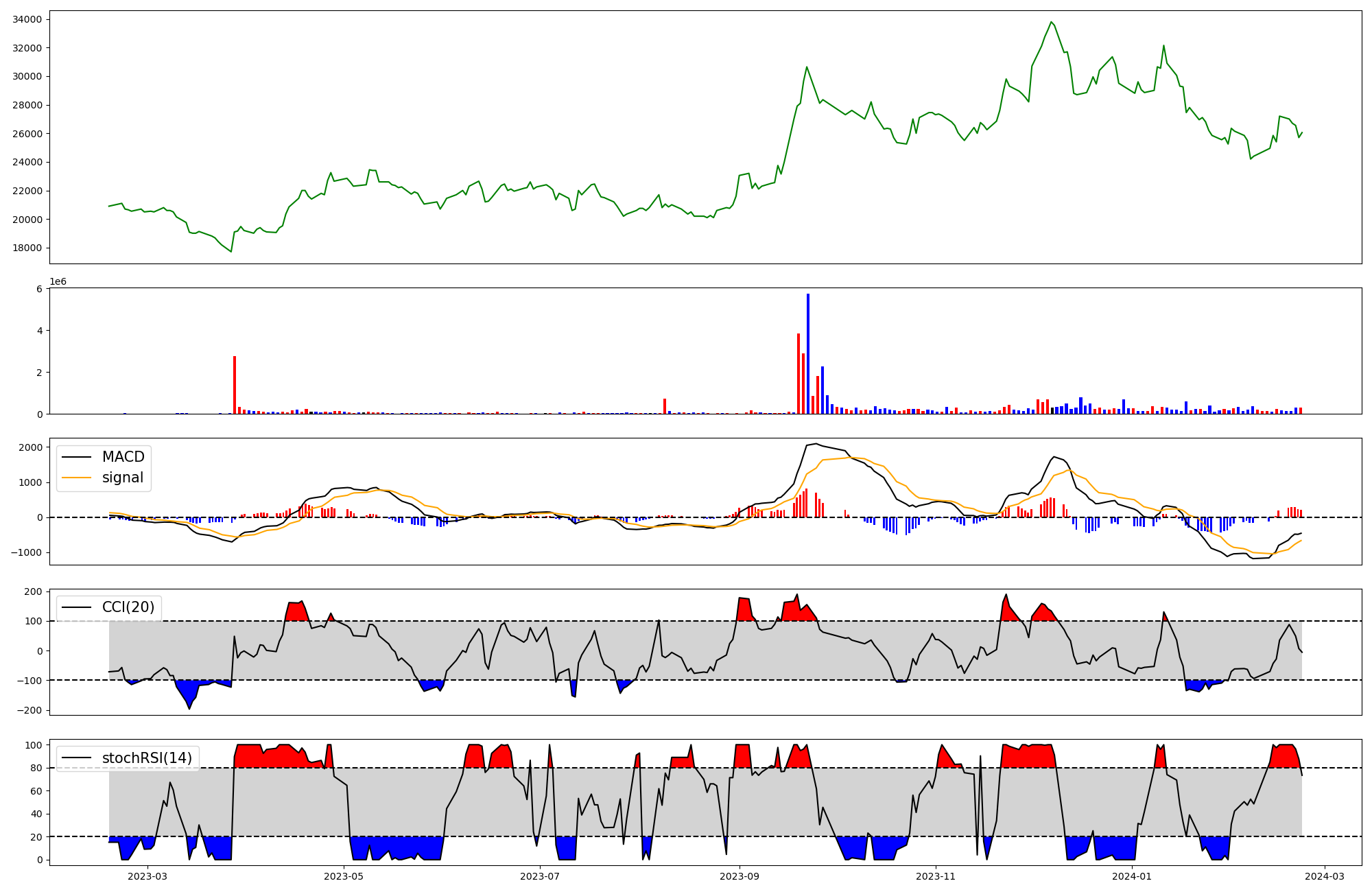The width and height of the screenshot is (1372, 892).
Task: Click the 2023-03 x-axis label
Action: pyautogui.click(x=147, y=876)
